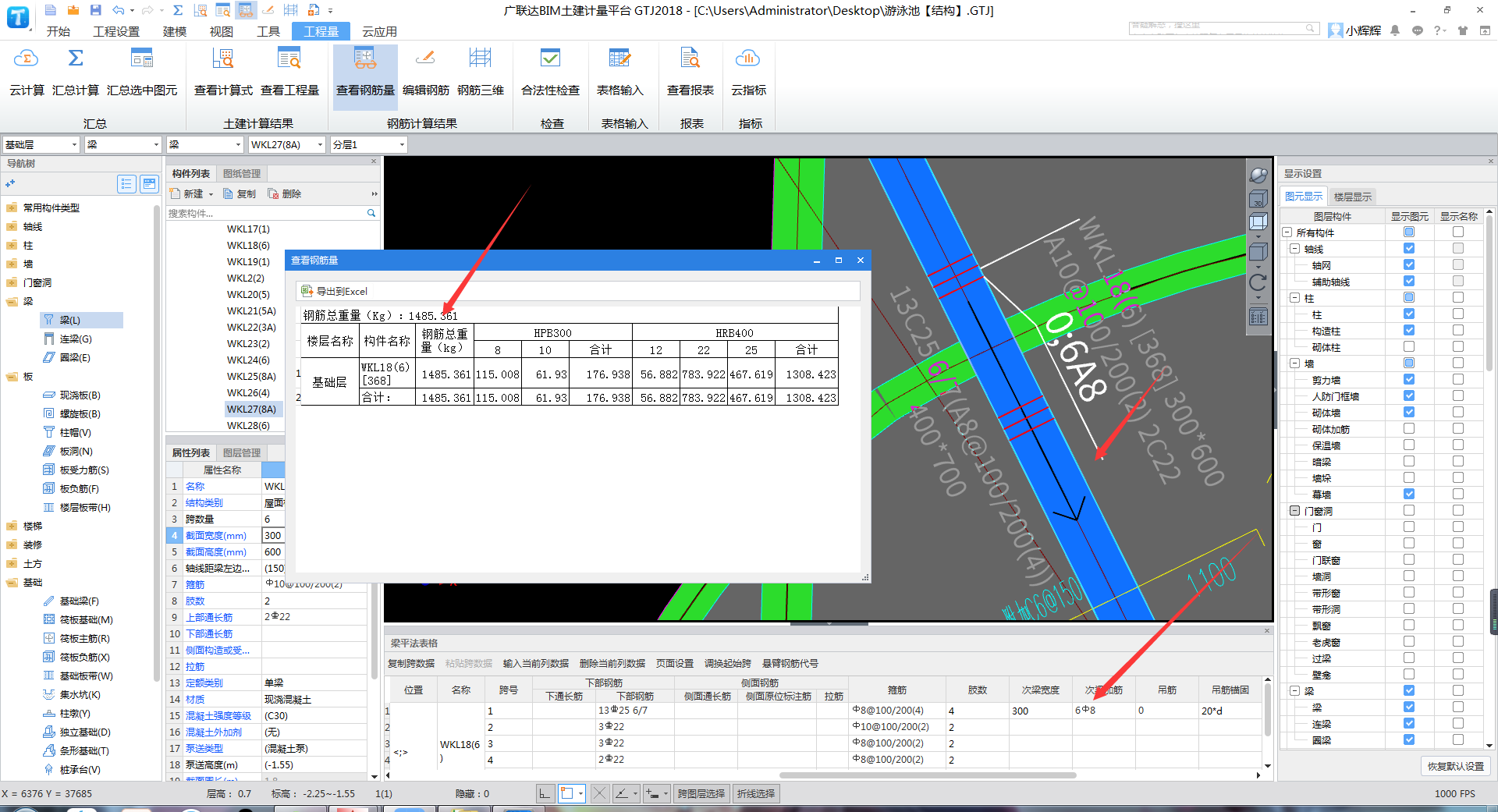
Task: Click the 汇总计算 sigma icon
Action: (x=76, y=59)
